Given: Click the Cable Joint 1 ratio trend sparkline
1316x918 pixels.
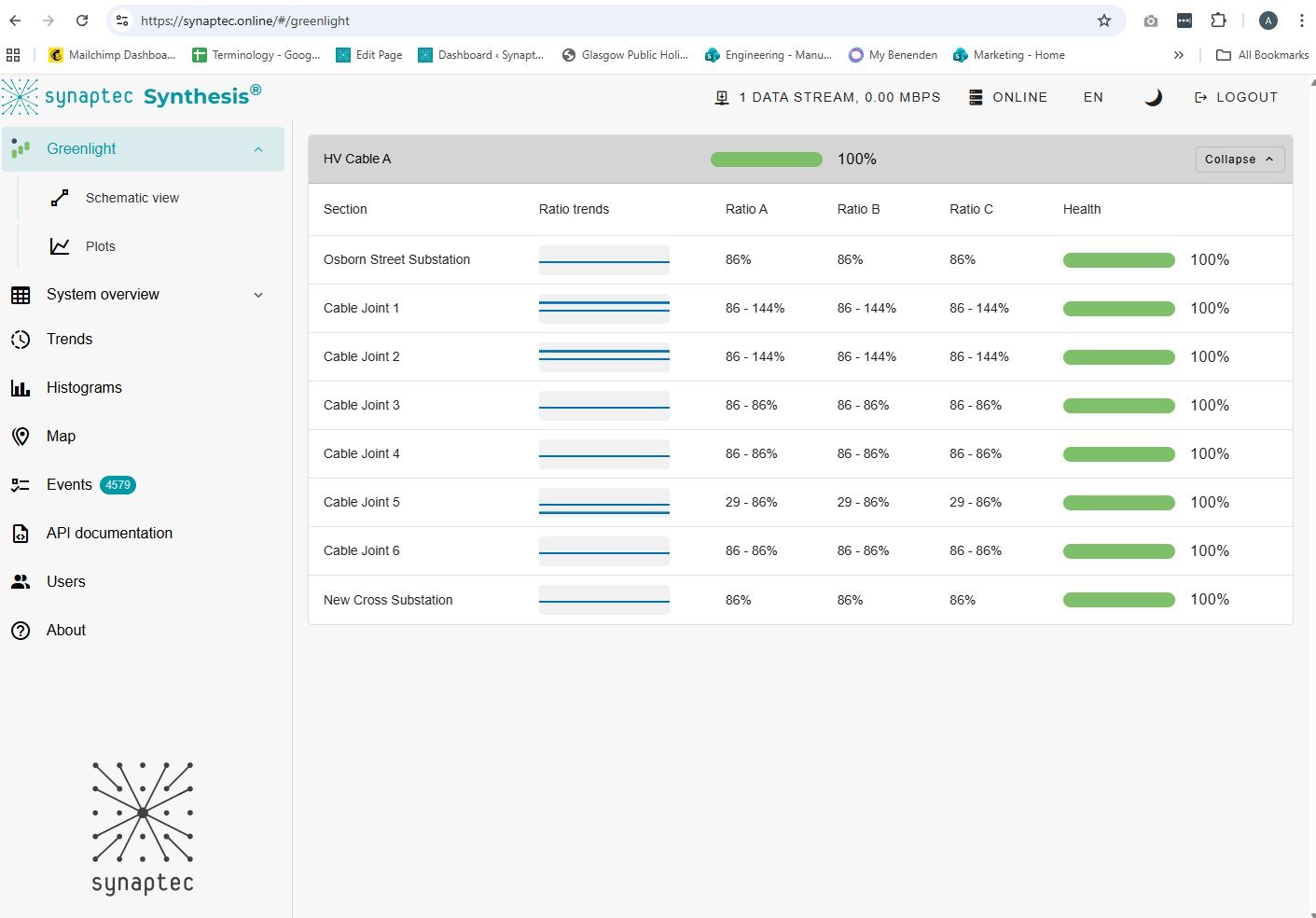Looking at the screenshot, I should [604, 309].
